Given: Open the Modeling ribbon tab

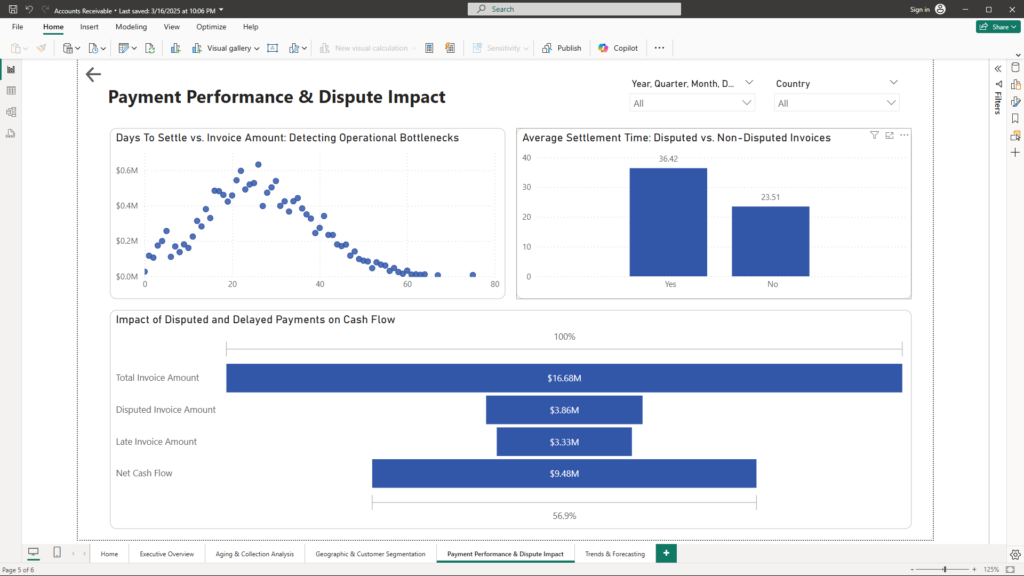Looking at the screenshot, I should pyautogui.click(x=131, y=27).
